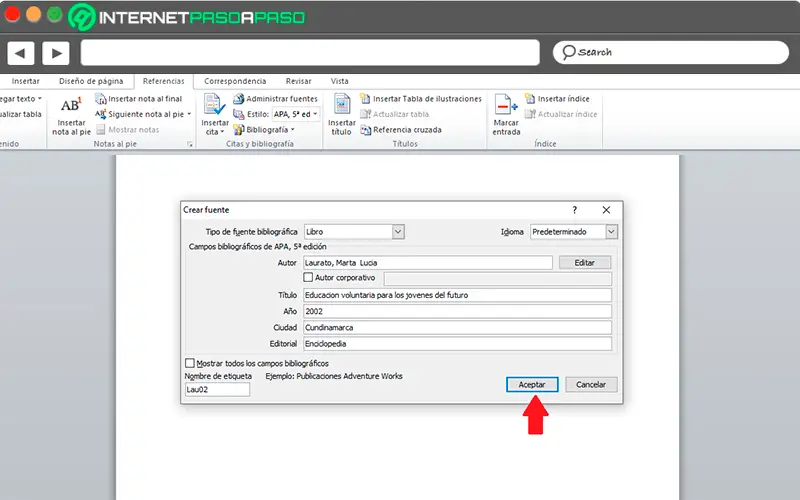Open Administrar fuentes
This screenshot has height=500, width=800.
[x=276, y=98]
